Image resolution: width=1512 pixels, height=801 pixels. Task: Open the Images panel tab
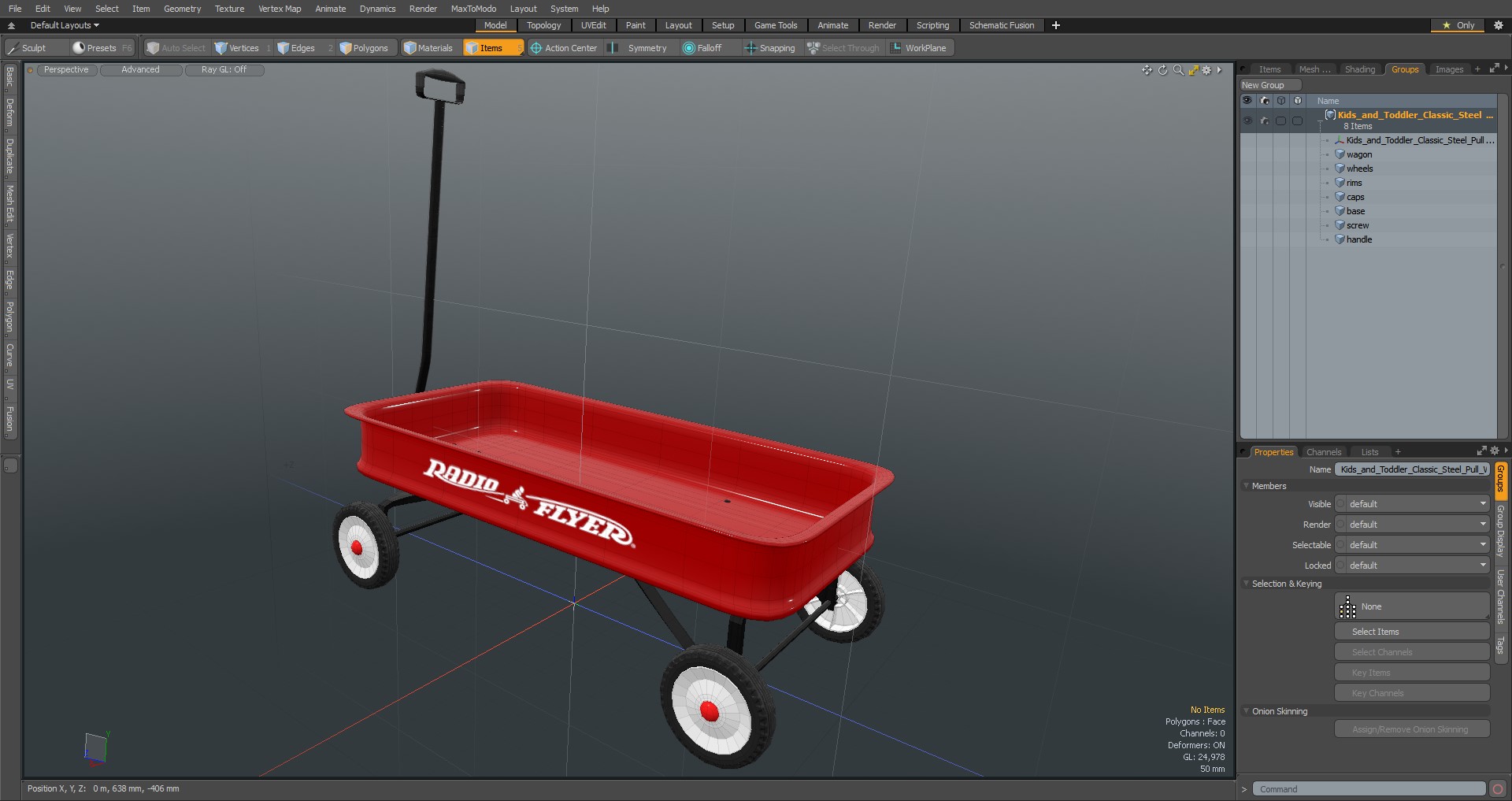(x=1449, y=69)
